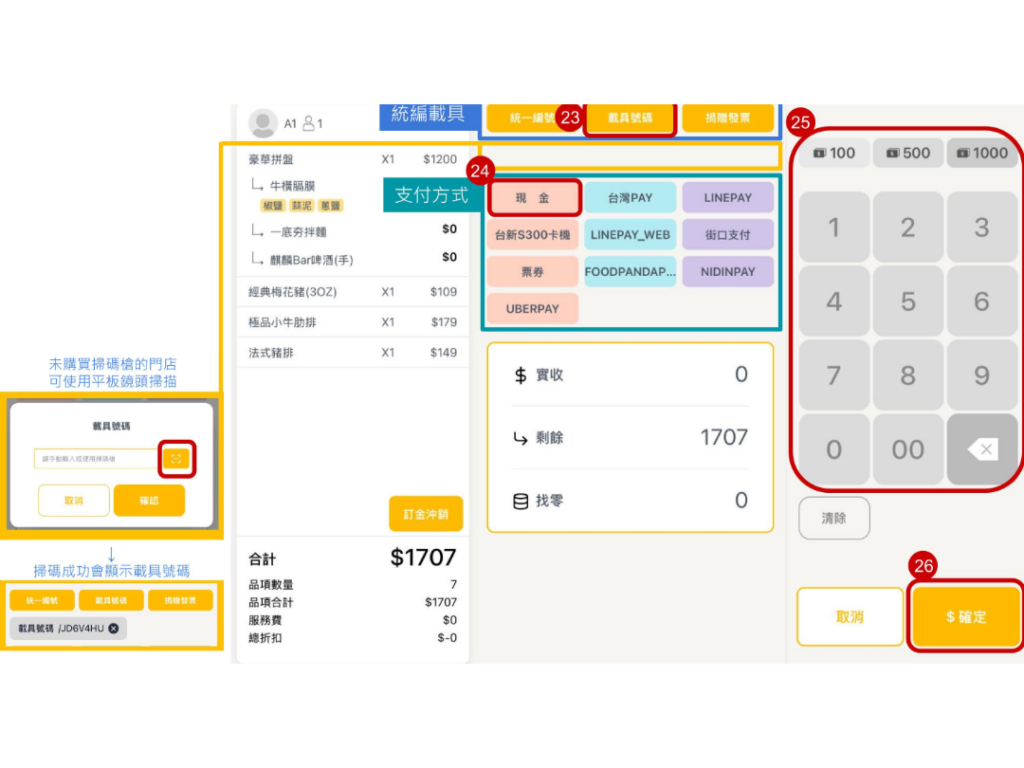This screenshot has width=1024, height=768.
Task: Tap the 100 banknote quick amount
Action: pyautogui.click(x=834, y=153)
